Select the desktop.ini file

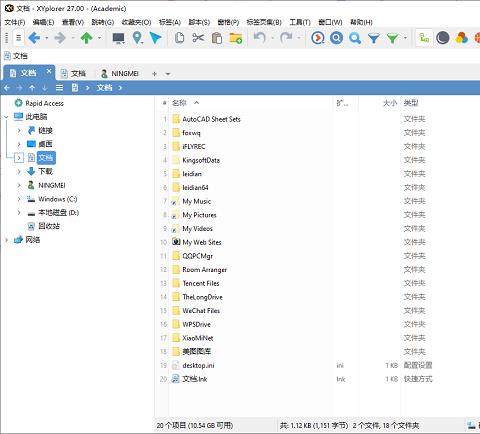tap(198, 365)
